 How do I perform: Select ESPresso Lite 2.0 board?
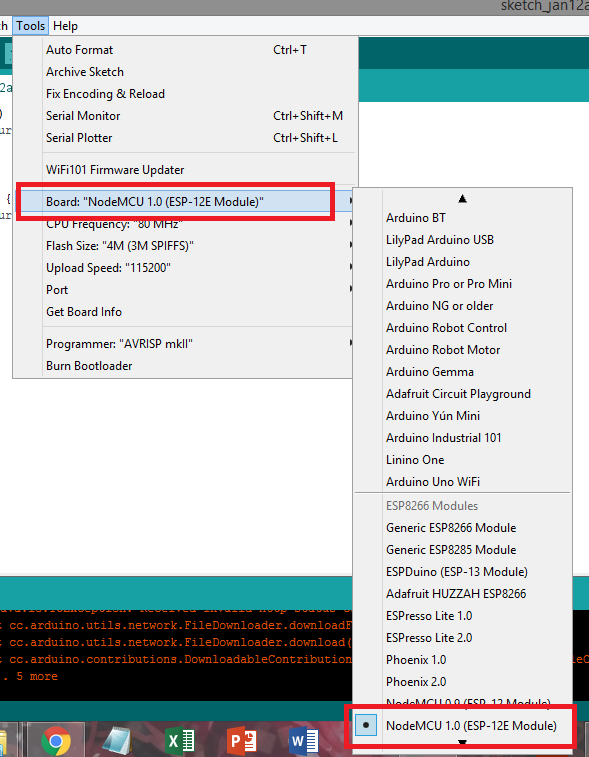tap(463, 638)
